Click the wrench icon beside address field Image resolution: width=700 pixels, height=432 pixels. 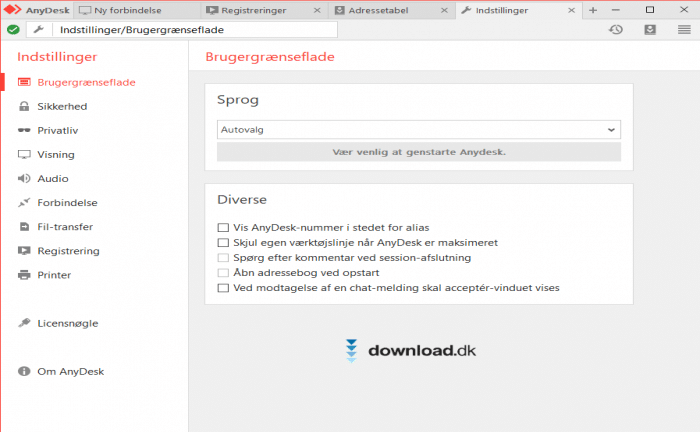(39, 30)
